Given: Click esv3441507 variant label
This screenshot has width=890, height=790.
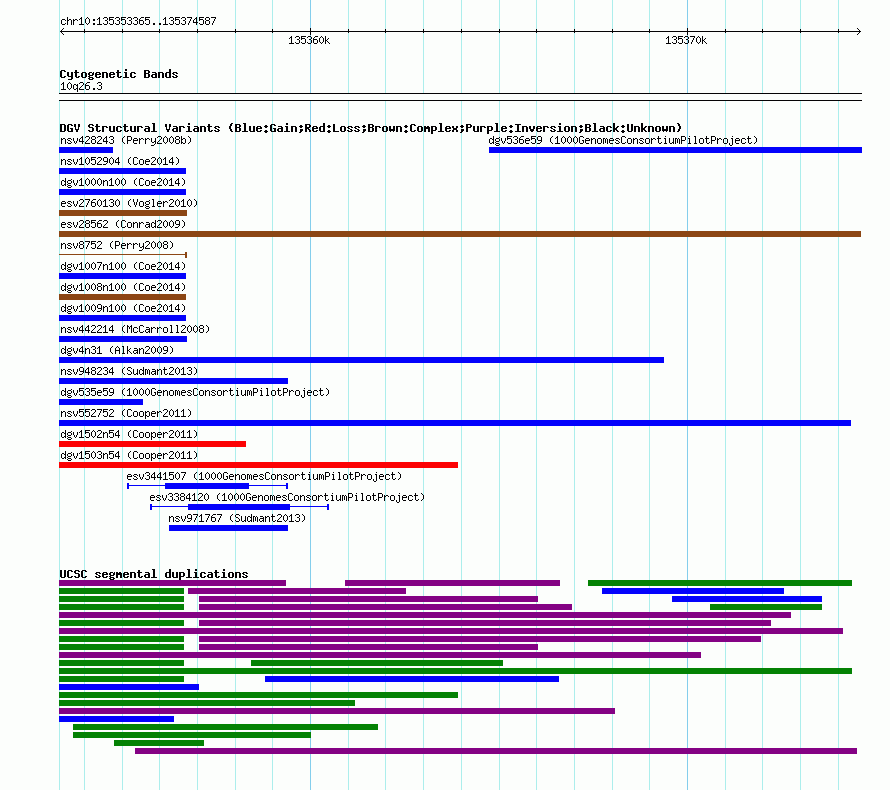Looking at the screenshot, I should click(264, 476).
